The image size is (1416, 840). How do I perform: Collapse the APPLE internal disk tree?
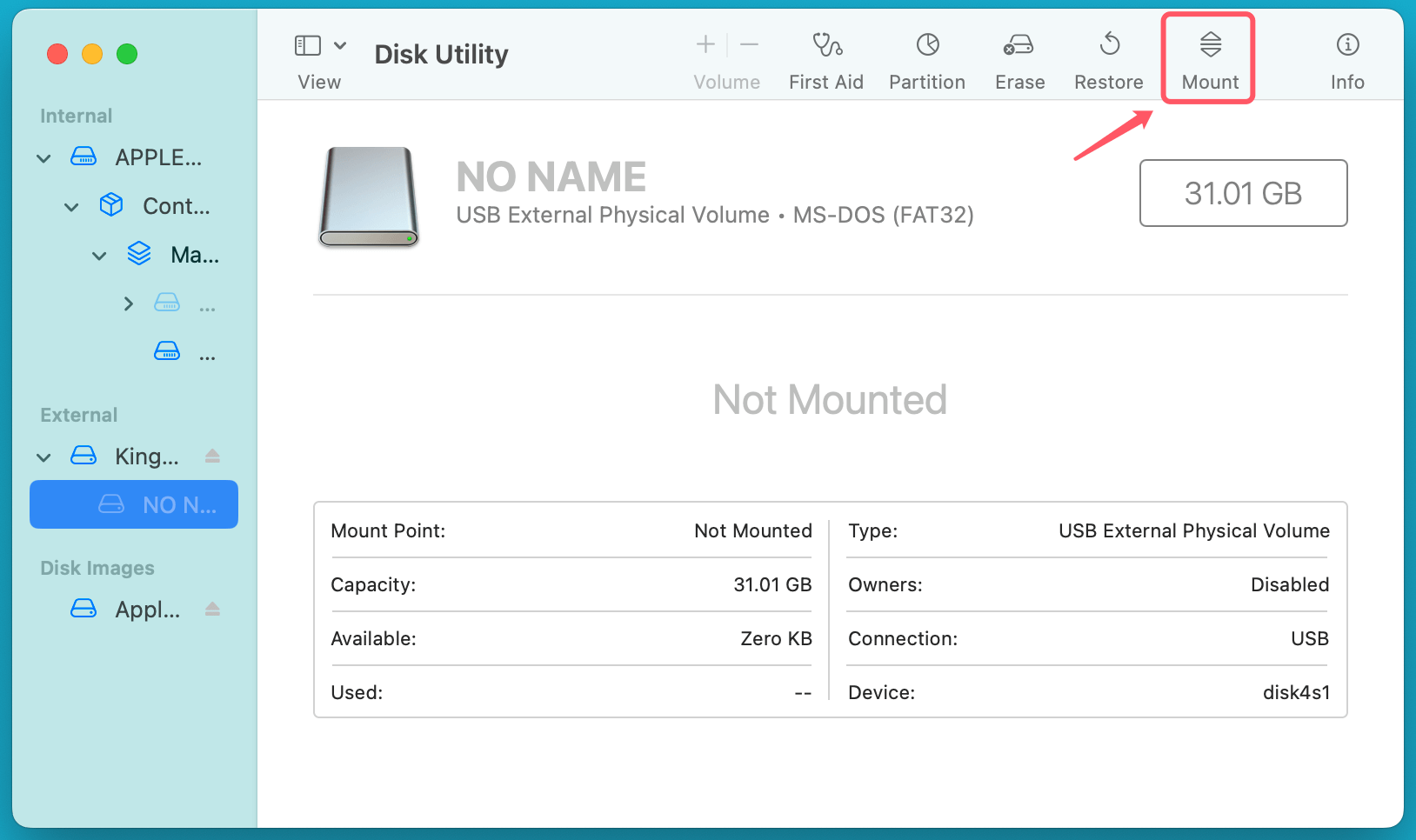[43, 157]
